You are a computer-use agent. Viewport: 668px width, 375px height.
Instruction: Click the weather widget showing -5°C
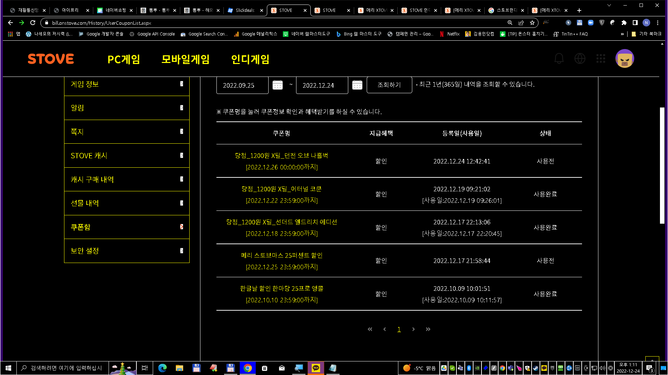click(x=419, y=368)
